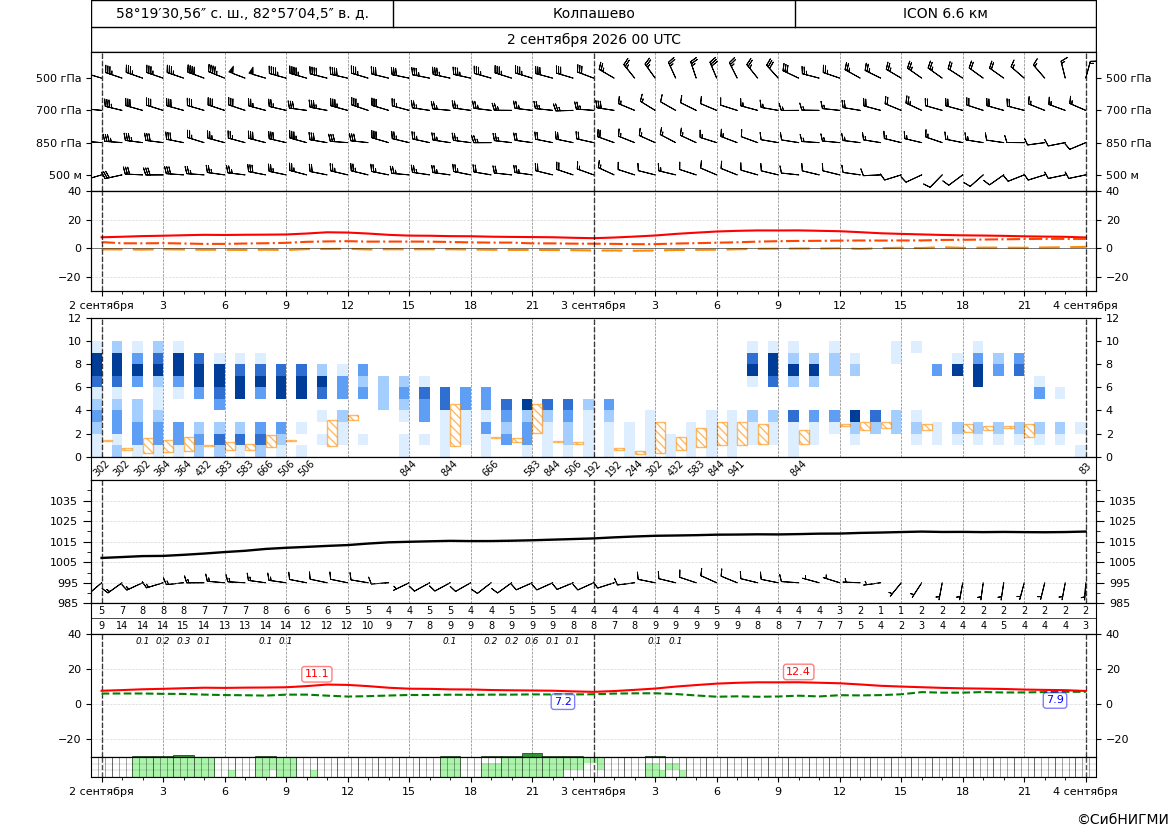Image resolution: width=1169 pixels, height=827 pixels.
Task: Select the Колпашево station title cell
Action: (594, 13)
